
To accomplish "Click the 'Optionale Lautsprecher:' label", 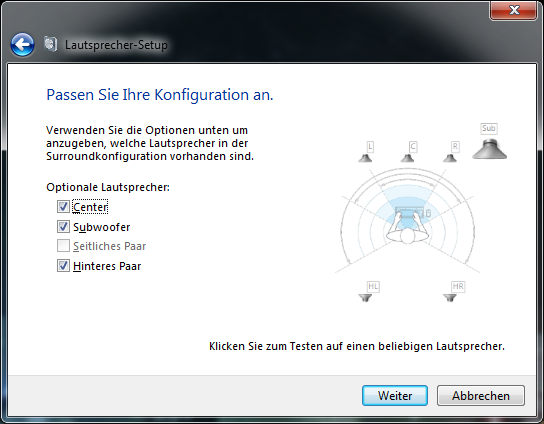I will (108, 187).
